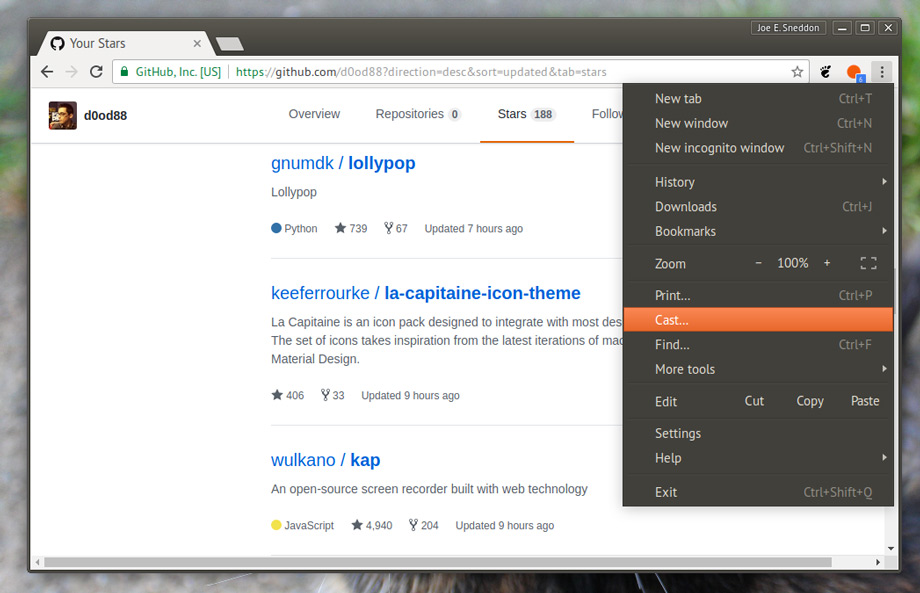Viewport: 920px width, 593px height.
Task: Toggle fullscreen mode in Zoom row
Action: 868,263
